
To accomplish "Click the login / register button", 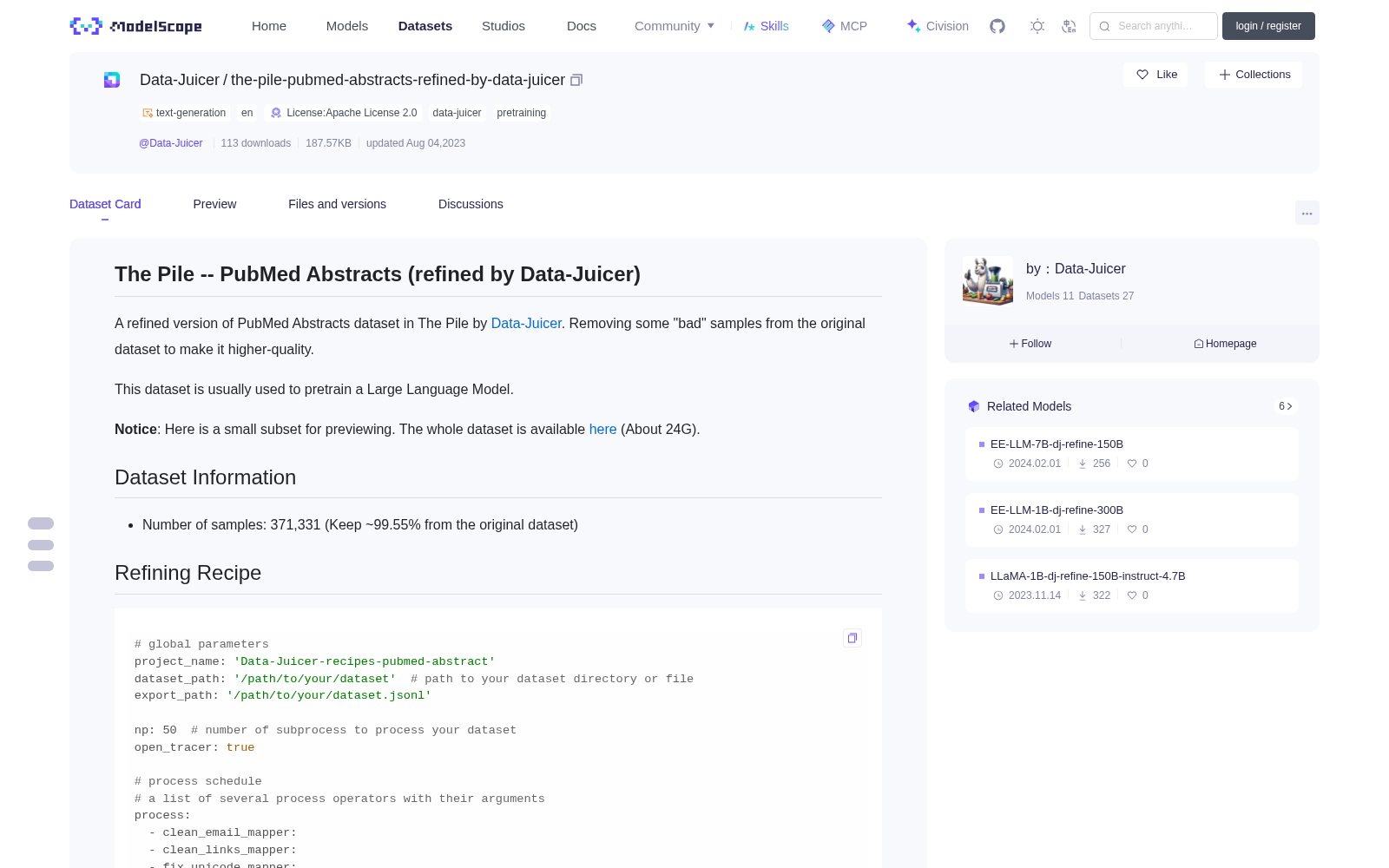I will 1268,26.
